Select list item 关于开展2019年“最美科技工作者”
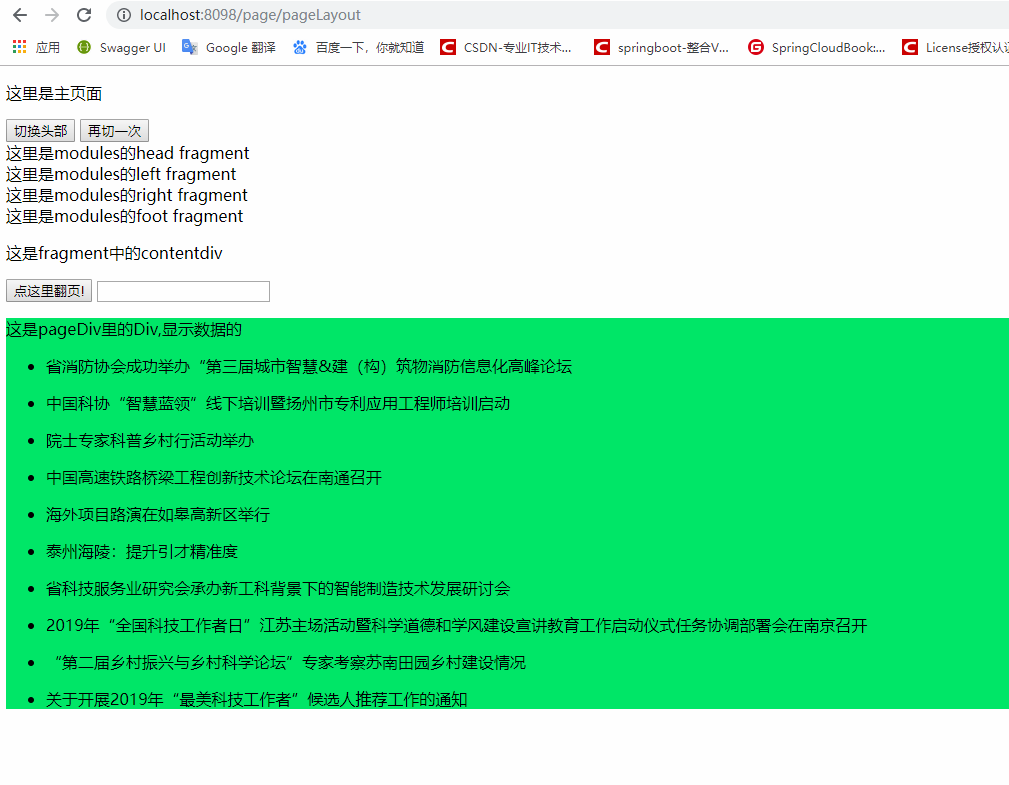This screenshot has height=785, width=1009. (256, 699)
